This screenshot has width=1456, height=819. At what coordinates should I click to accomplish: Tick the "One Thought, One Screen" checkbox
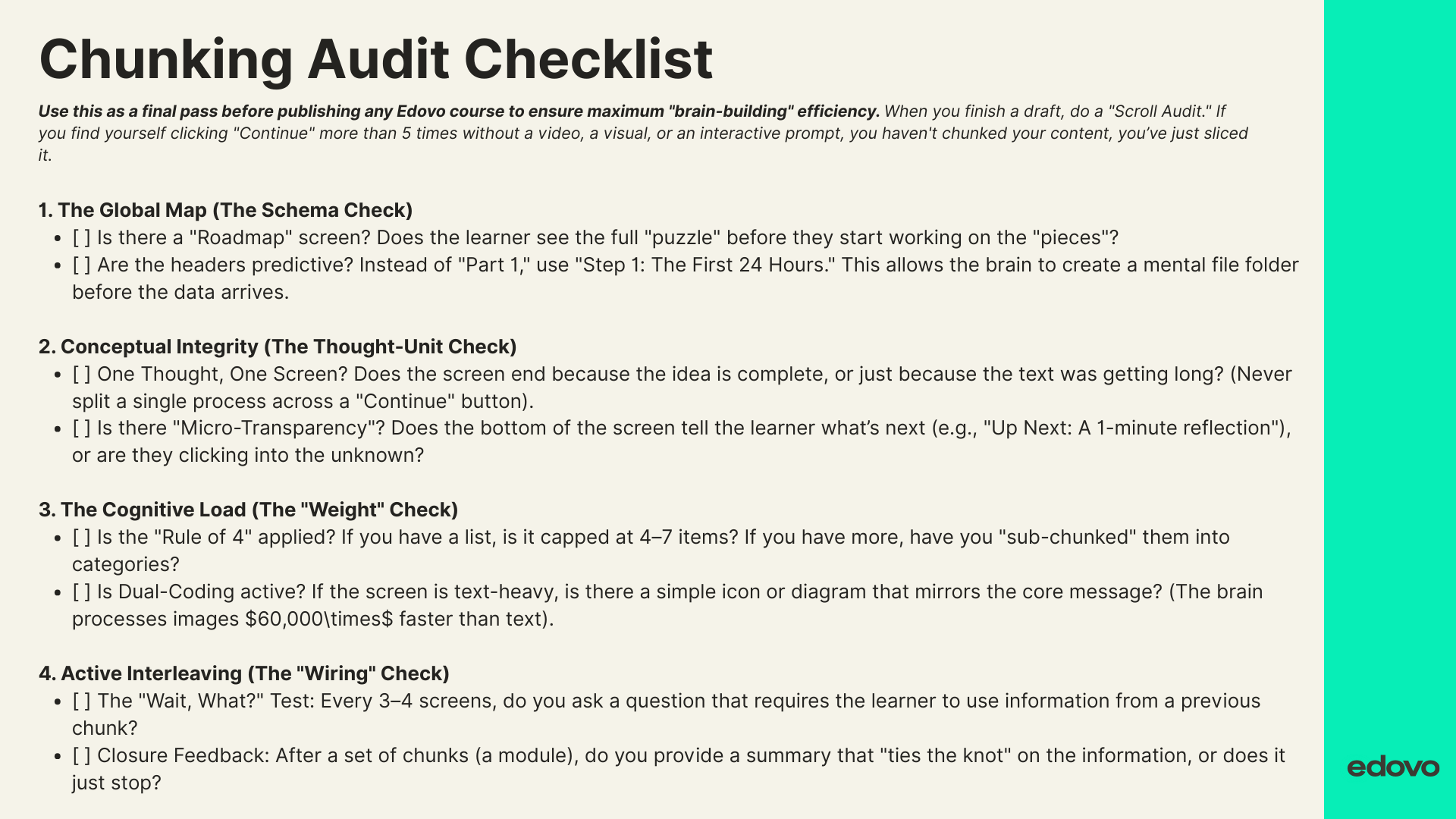tap(82, 375)
